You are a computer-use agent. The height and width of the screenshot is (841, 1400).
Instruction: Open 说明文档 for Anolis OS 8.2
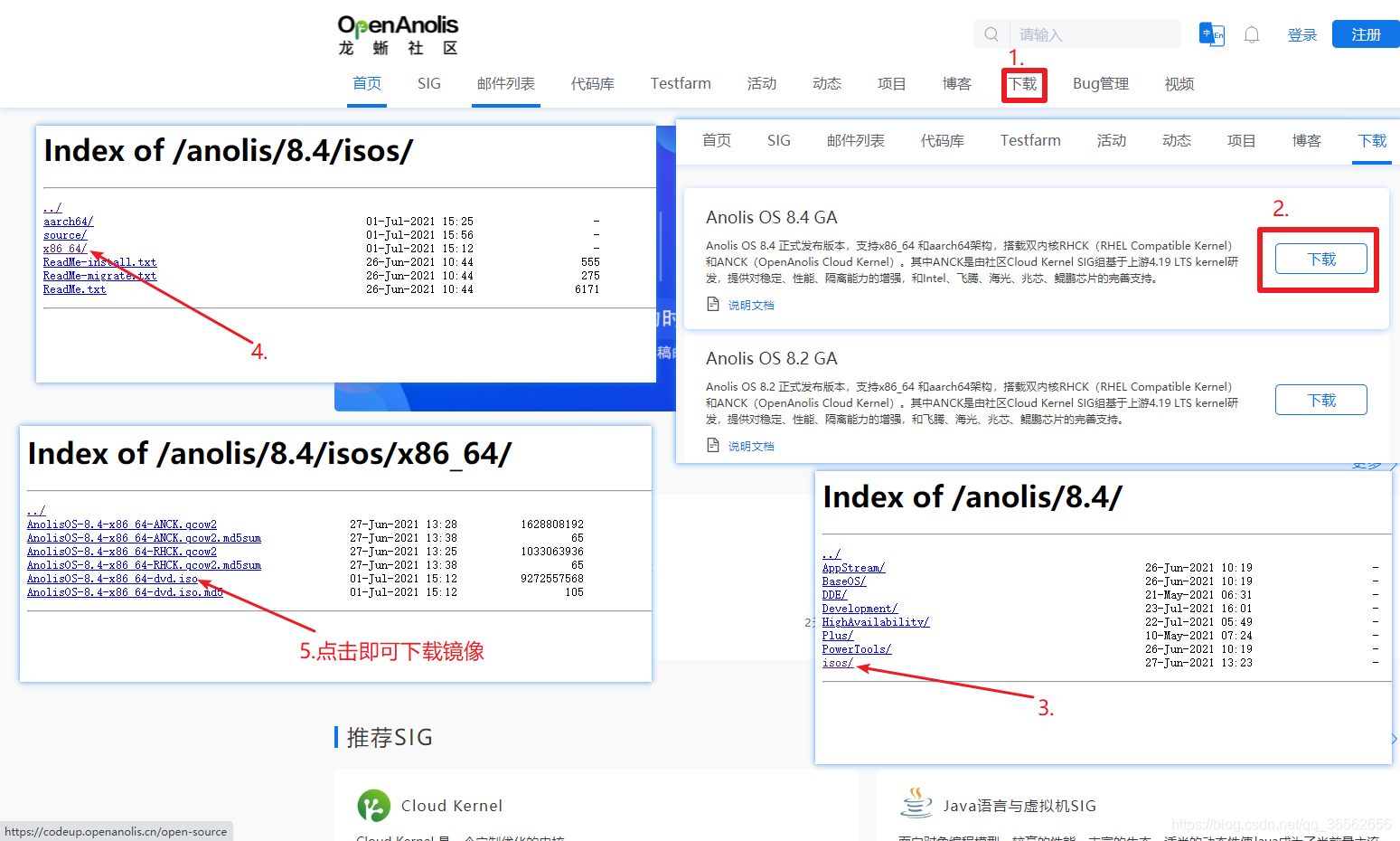pos(751,446)
